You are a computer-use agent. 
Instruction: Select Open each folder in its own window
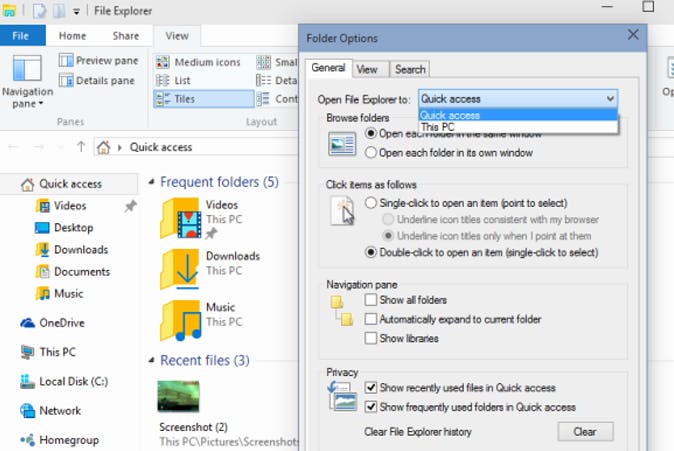coord(449,153)
